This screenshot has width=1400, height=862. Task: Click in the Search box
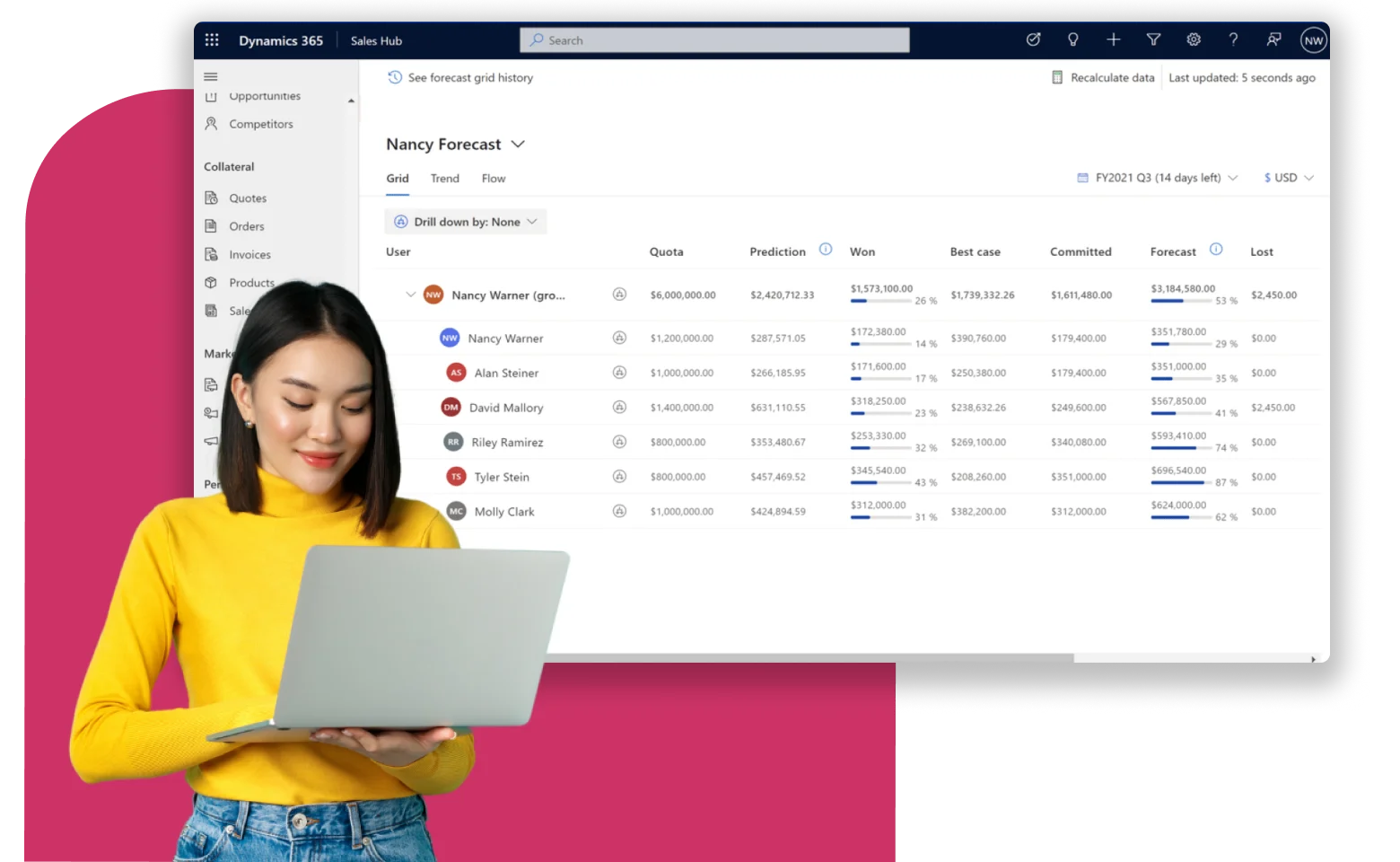(714, 40)
